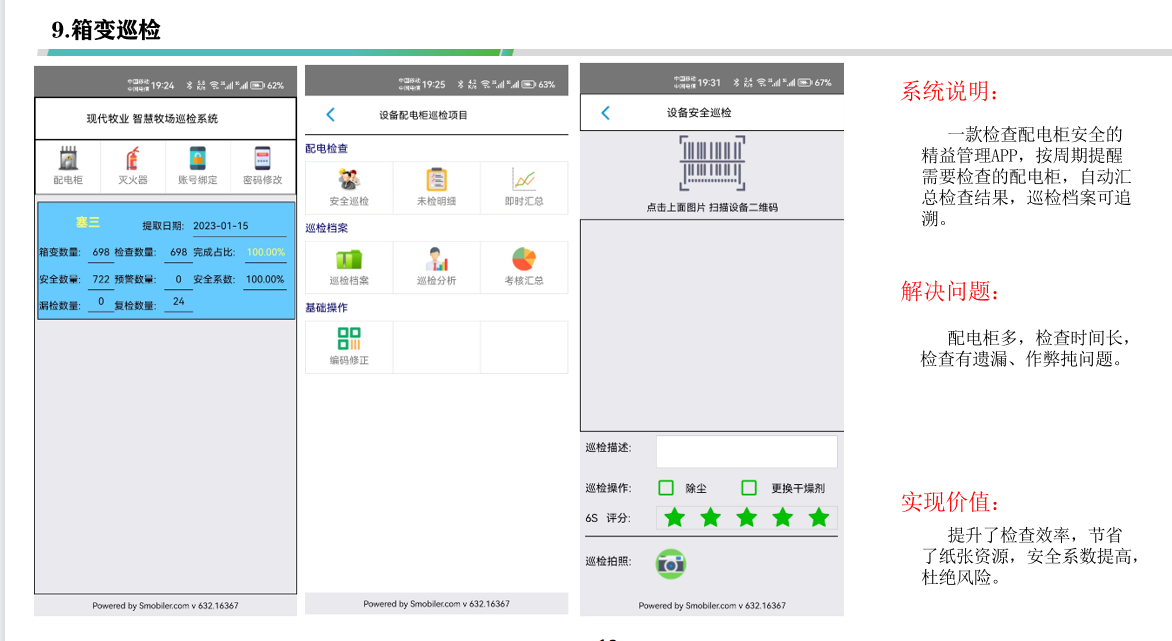Check the 除尘 checkbox

tap(666, 488)
